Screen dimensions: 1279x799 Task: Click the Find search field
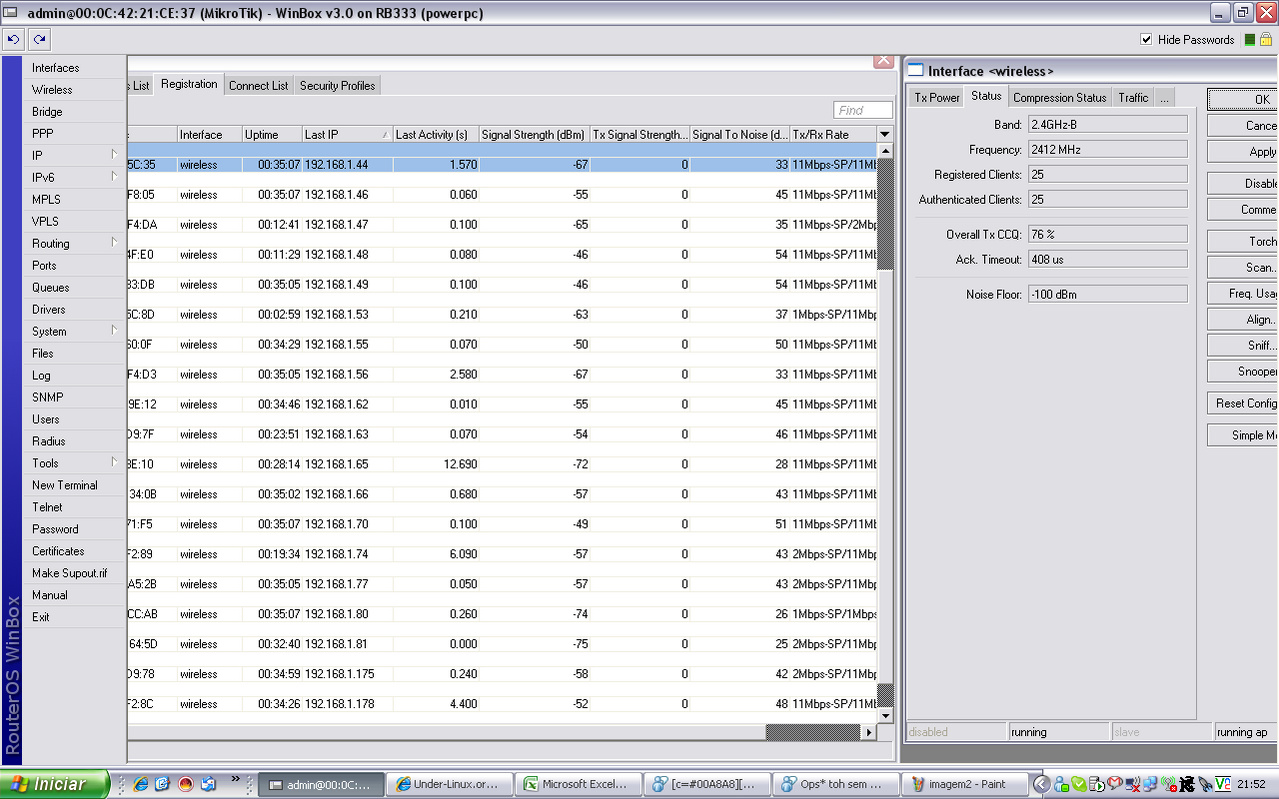pyautogui.click(x=863, y=110)
